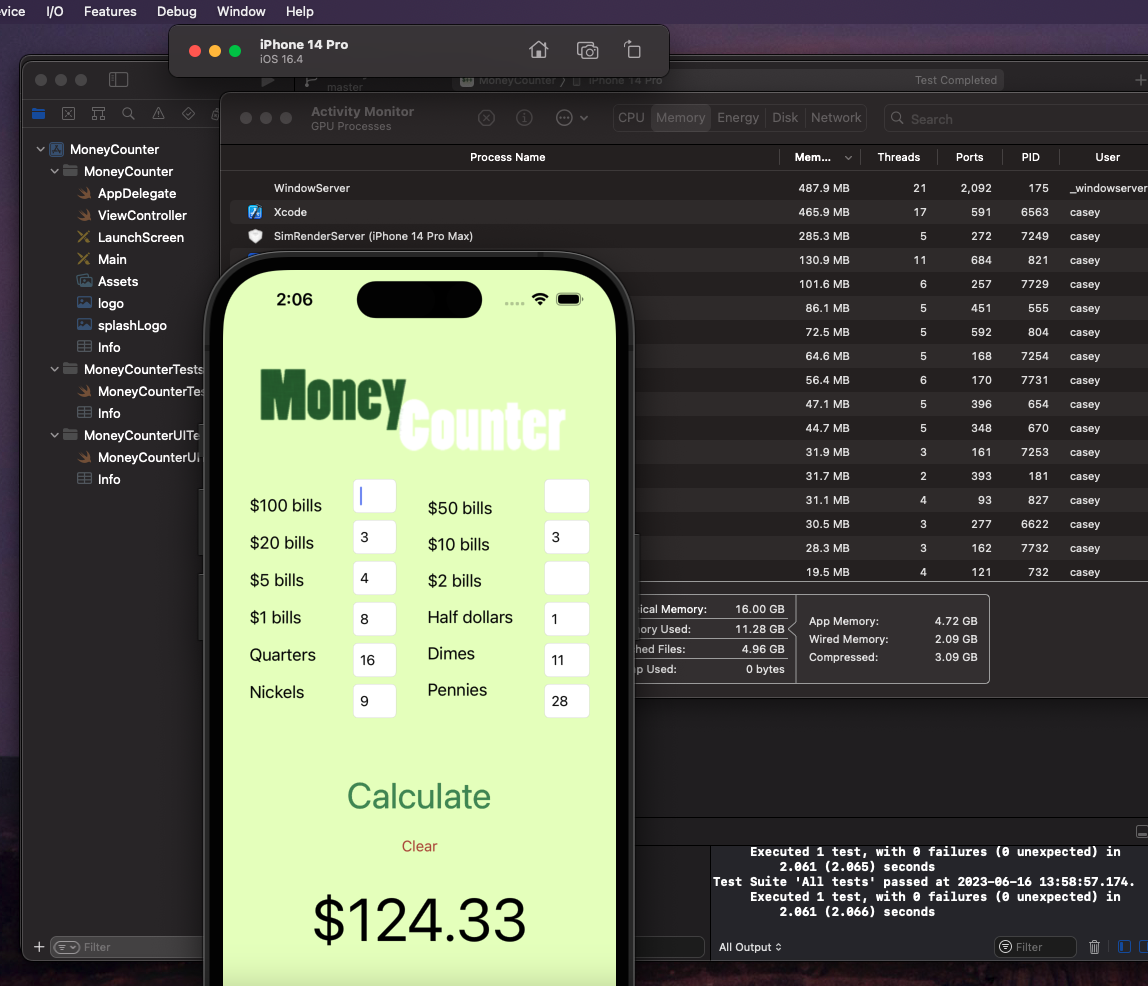Rotate the simulated device with rotate icon

pyautogui.click(x=633, y=50)
